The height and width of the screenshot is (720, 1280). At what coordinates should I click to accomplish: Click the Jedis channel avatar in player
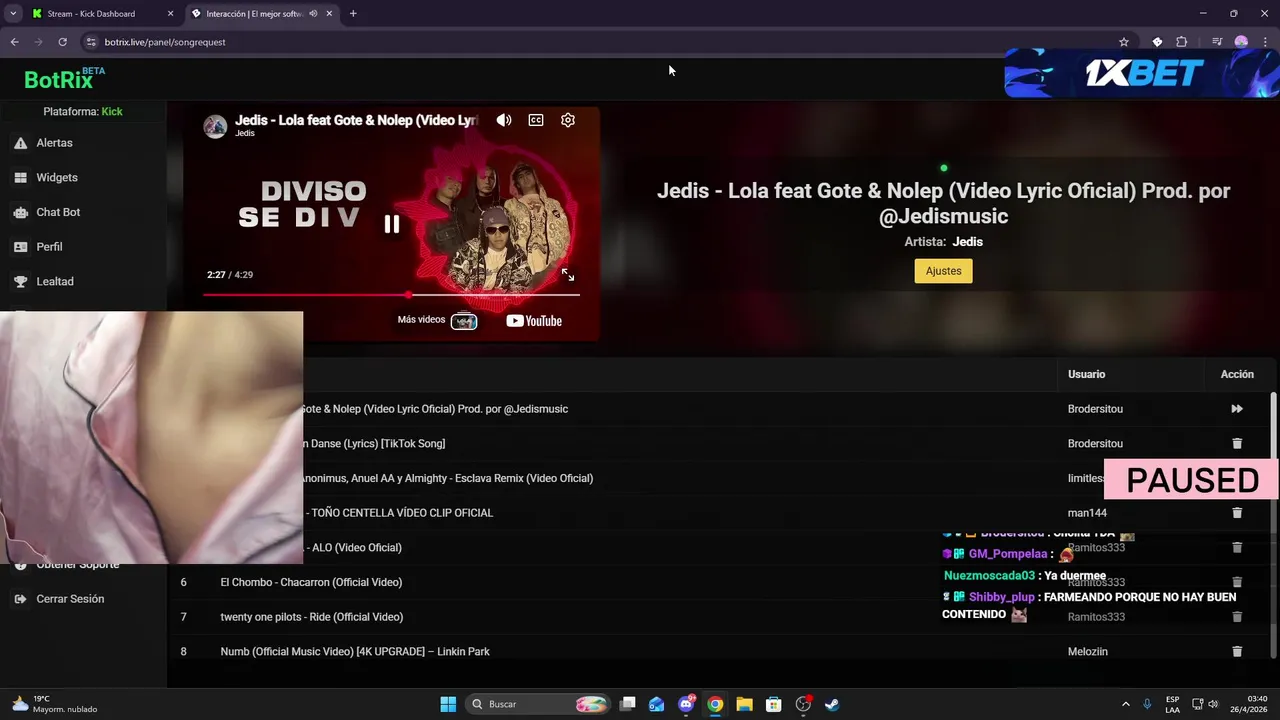click(215, 126)
